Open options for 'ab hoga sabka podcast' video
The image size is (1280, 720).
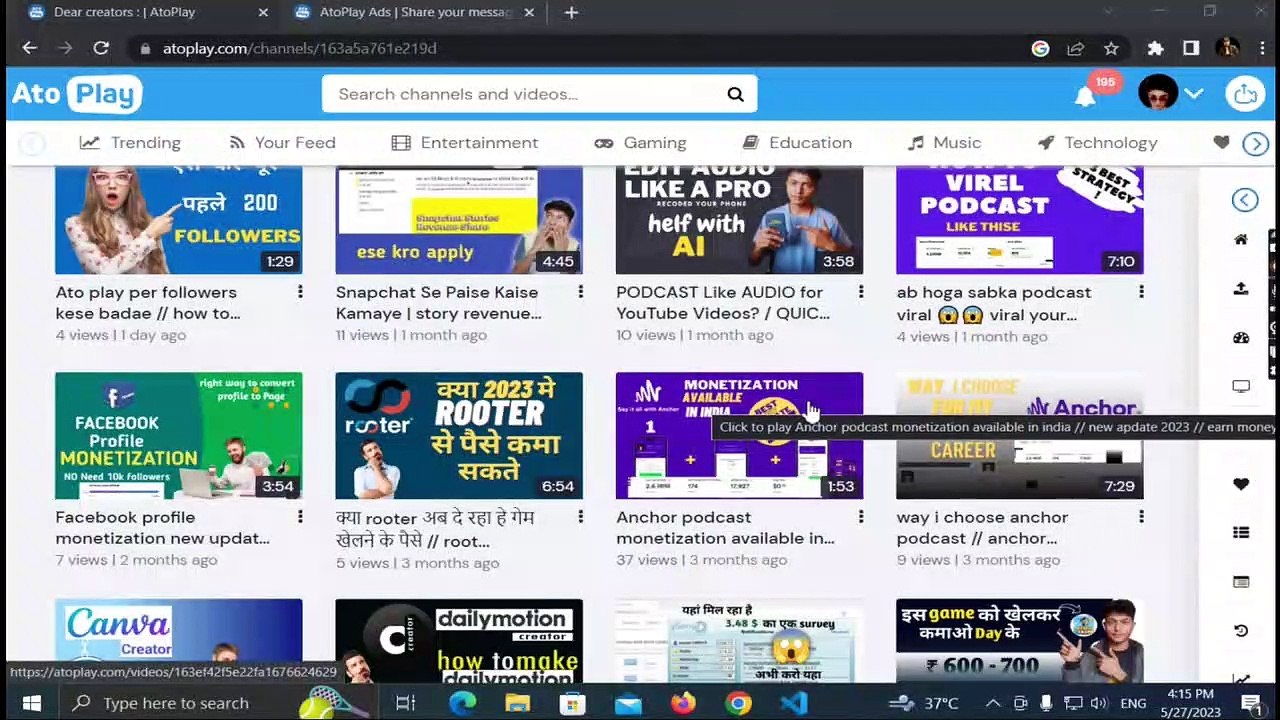[x=1141, y=292]
